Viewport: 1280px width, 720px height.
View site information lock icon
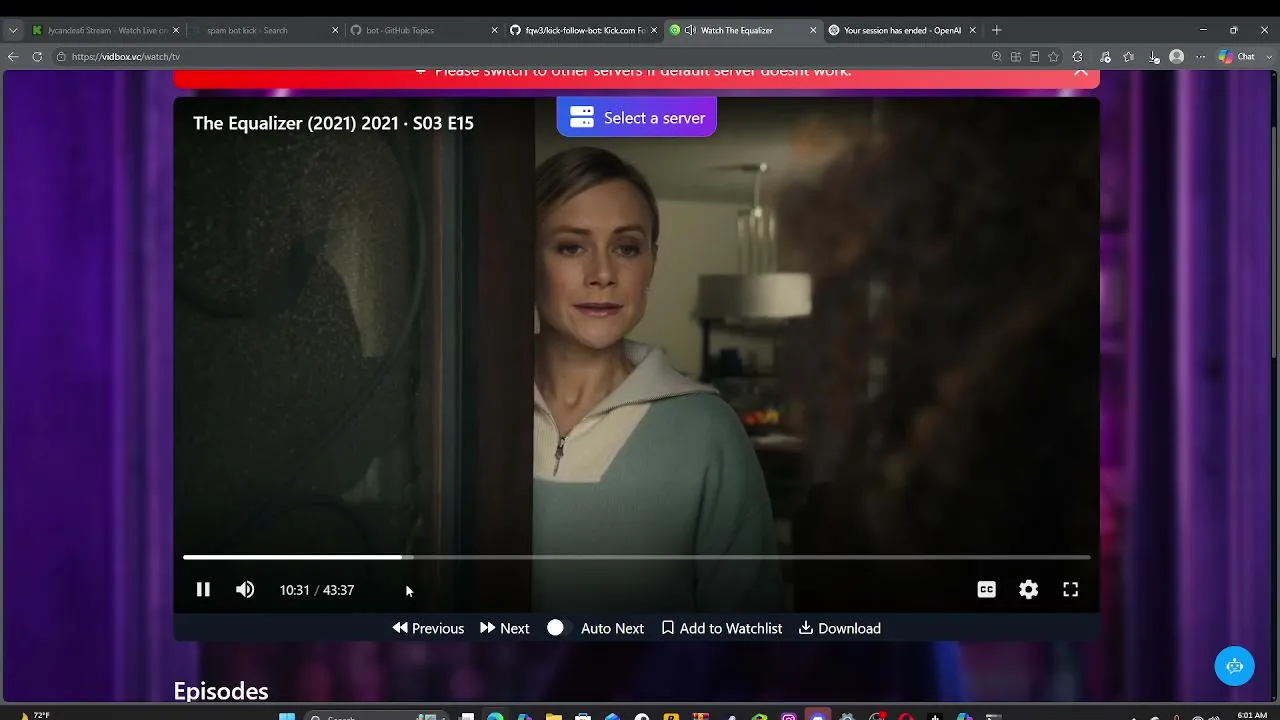61,57
